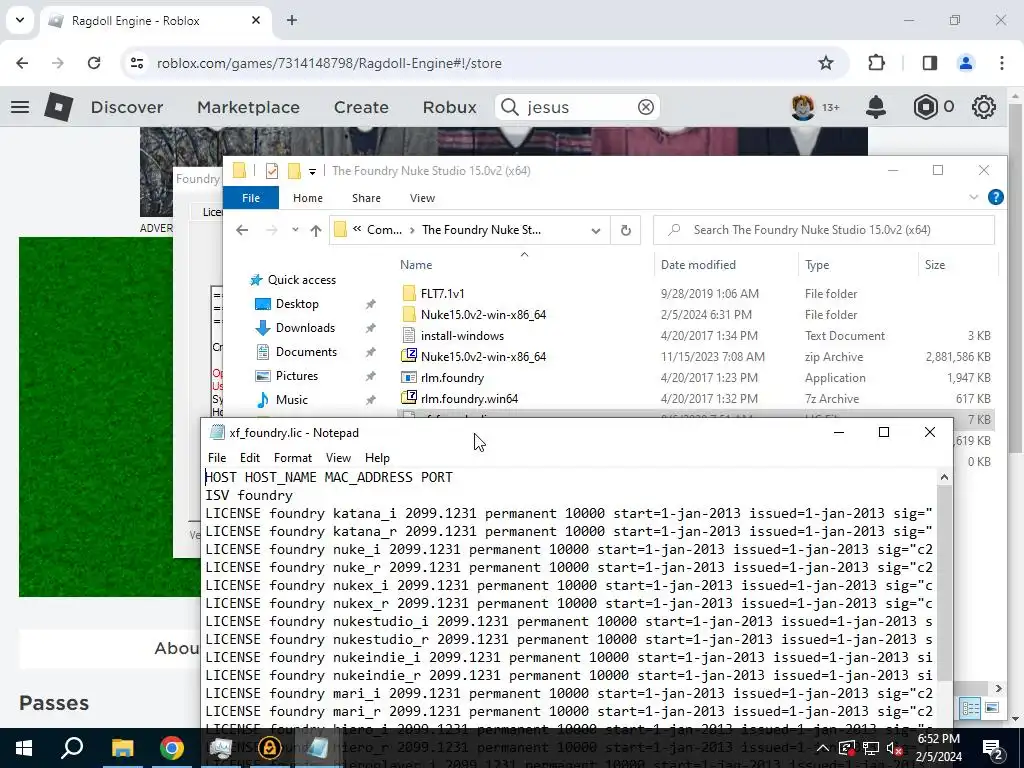The height and width of the screenshot is (768, 1024).
Task: Open Quick Access Toolbar customize dropdown
Action: (312, 172)
